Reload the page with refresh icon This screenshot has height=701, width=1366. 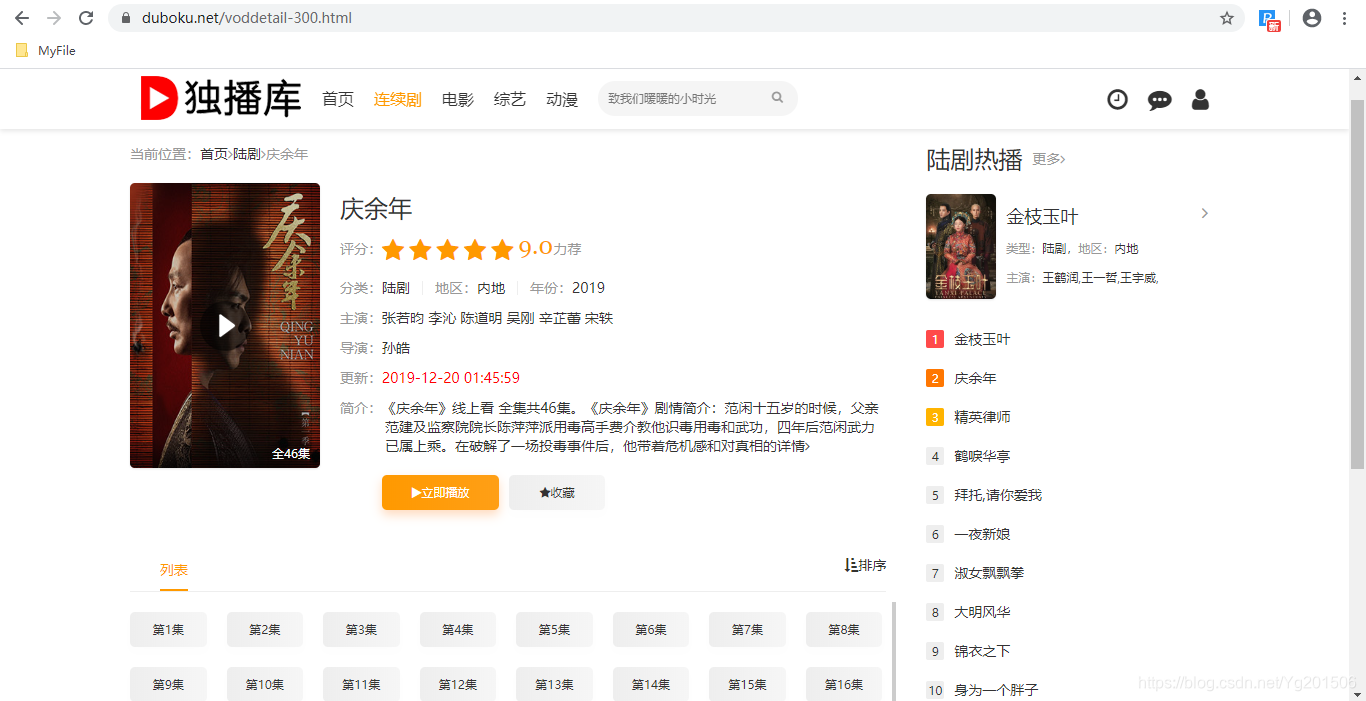click(86, 18)
